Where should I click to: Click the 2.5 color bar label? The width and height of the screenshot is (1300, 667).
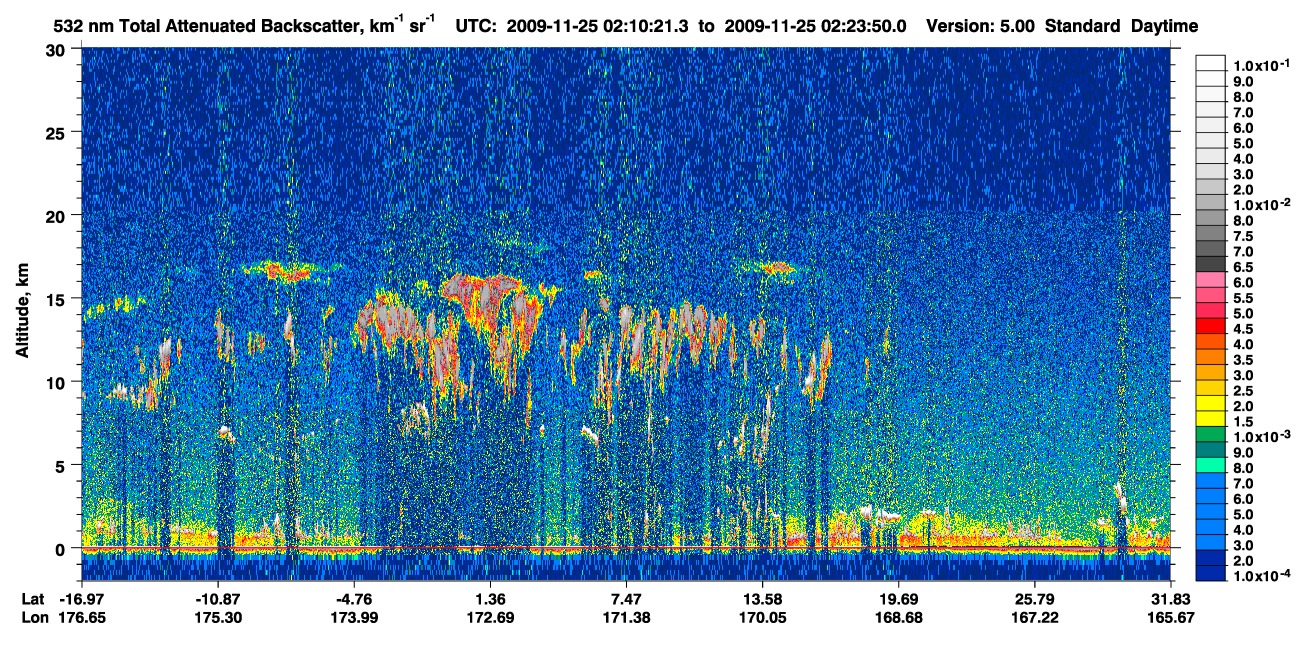click(x=1243, y=391)
